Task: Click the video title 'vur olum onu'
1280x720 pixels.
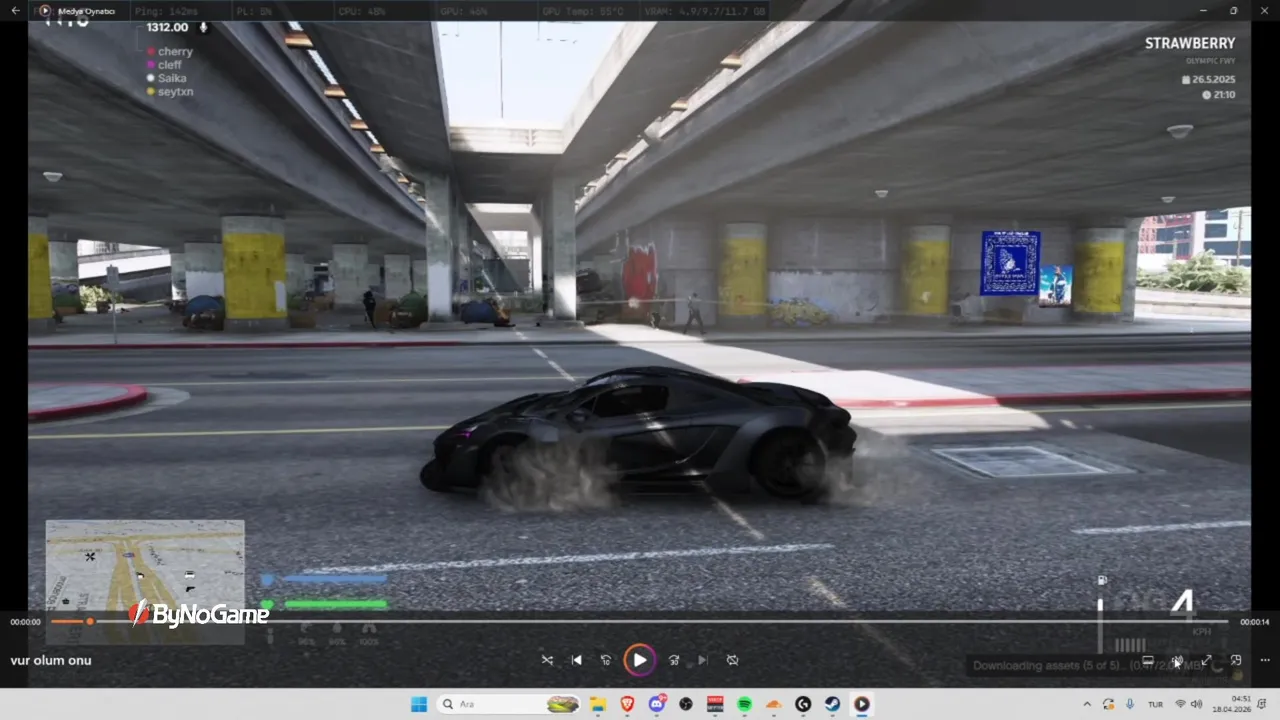Action: [51, 660]
